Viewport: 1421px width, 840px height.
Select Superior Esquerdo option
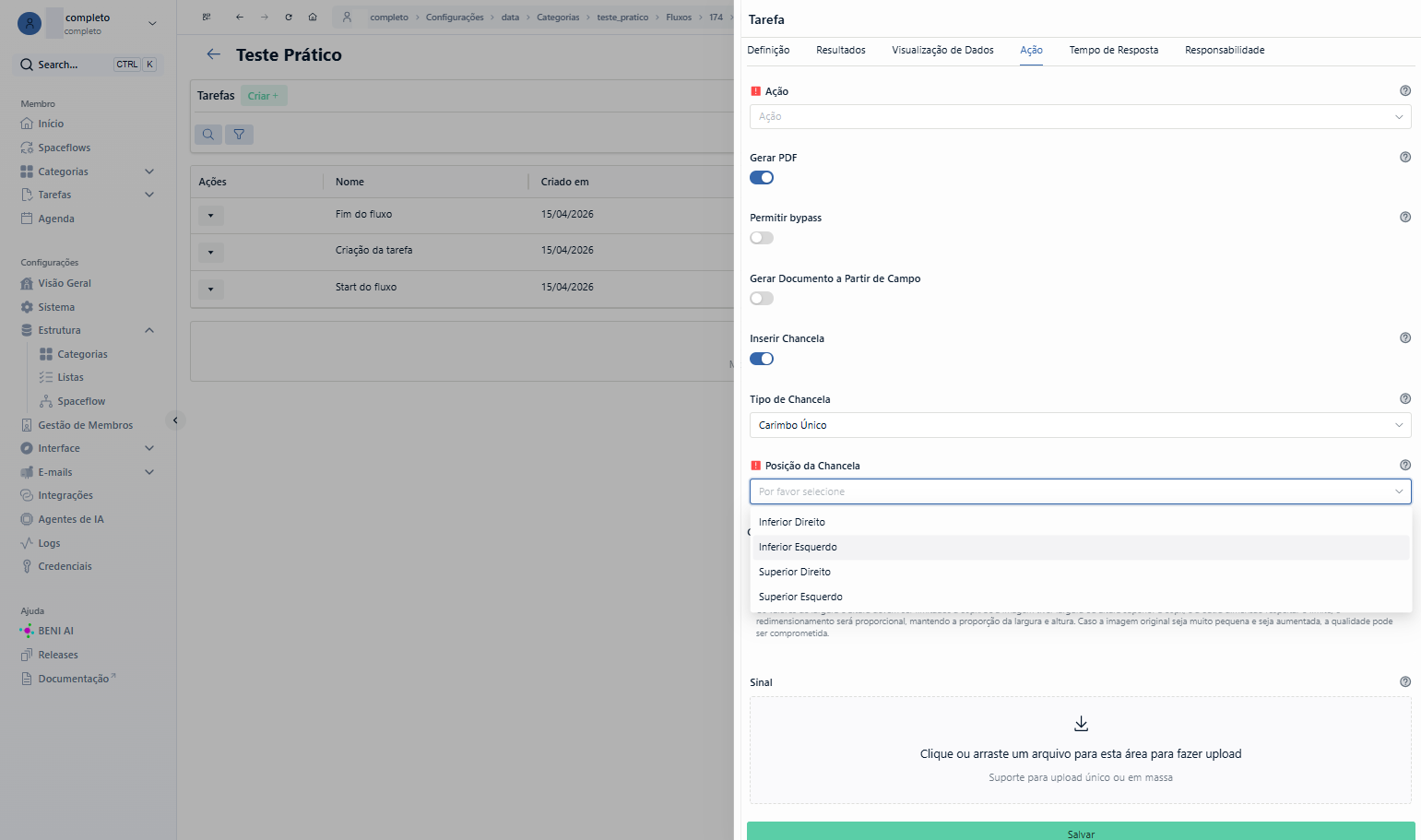[x=1080, y=597]
